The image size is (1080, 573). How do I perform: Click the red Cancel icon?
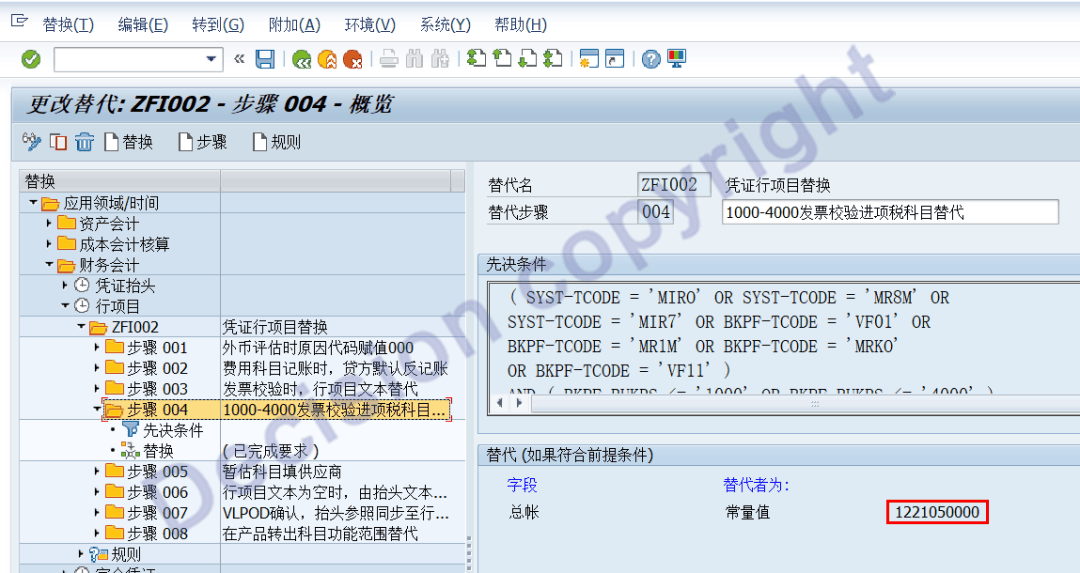pos(353,60)
